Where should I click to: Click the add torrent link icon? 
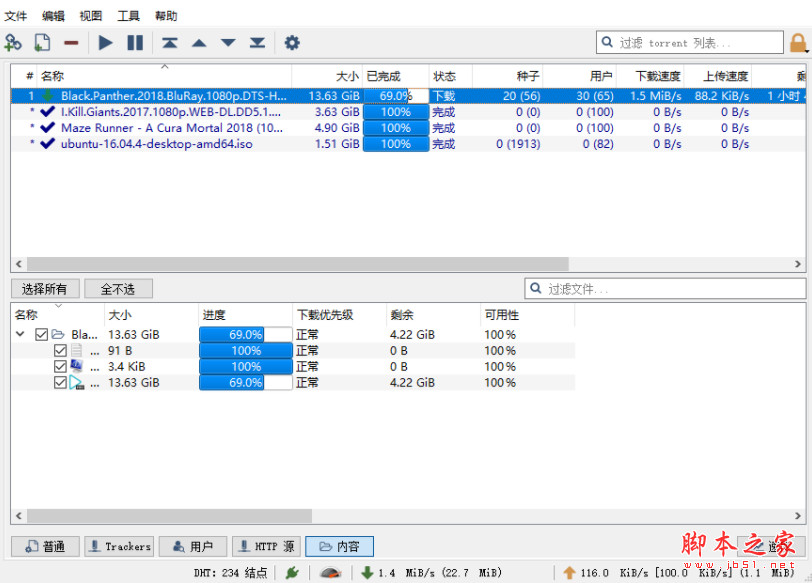[12, 42]
